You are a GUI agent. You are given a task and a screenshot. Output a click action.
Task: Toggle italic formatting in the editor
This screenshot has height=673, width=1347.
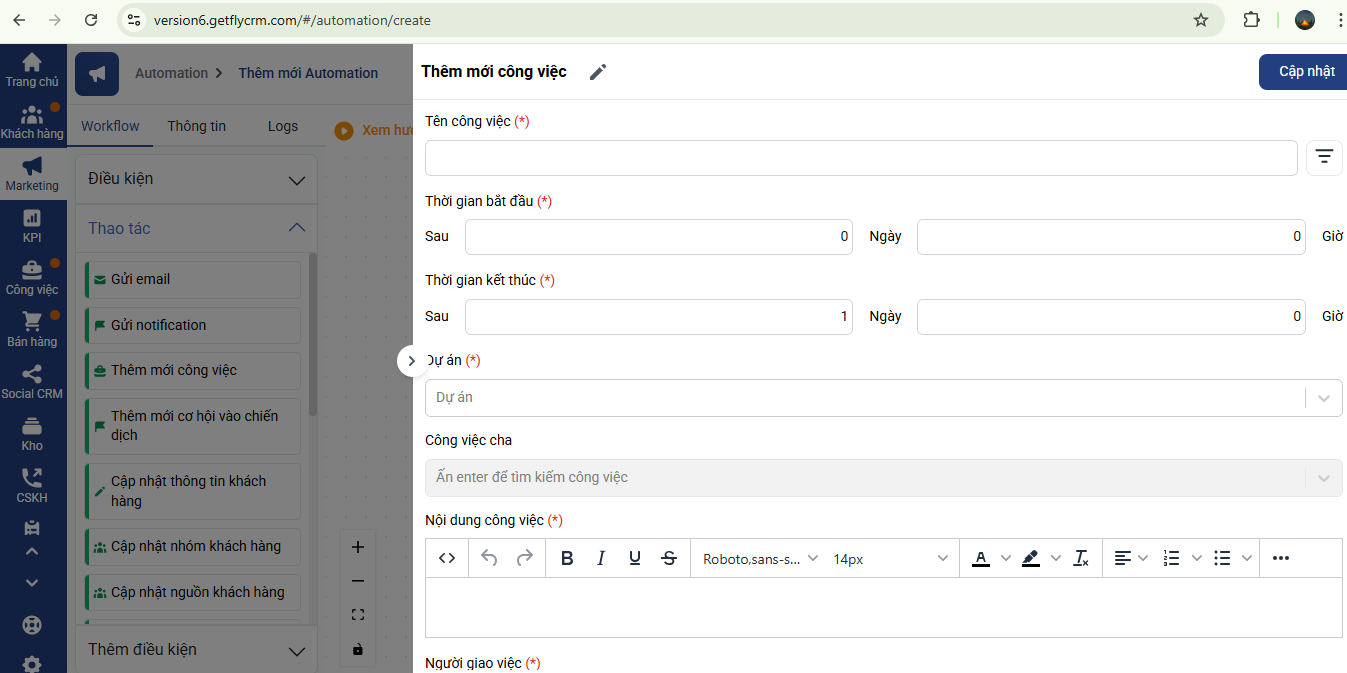click(601, 558)
